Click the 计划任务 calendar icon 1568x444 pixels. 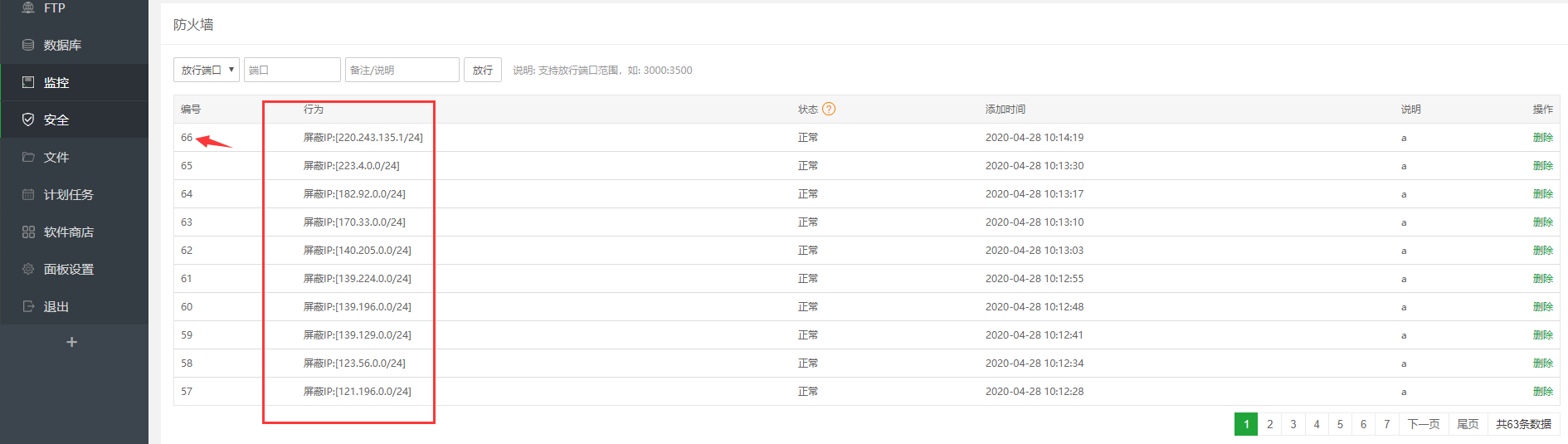coord(28,194)
